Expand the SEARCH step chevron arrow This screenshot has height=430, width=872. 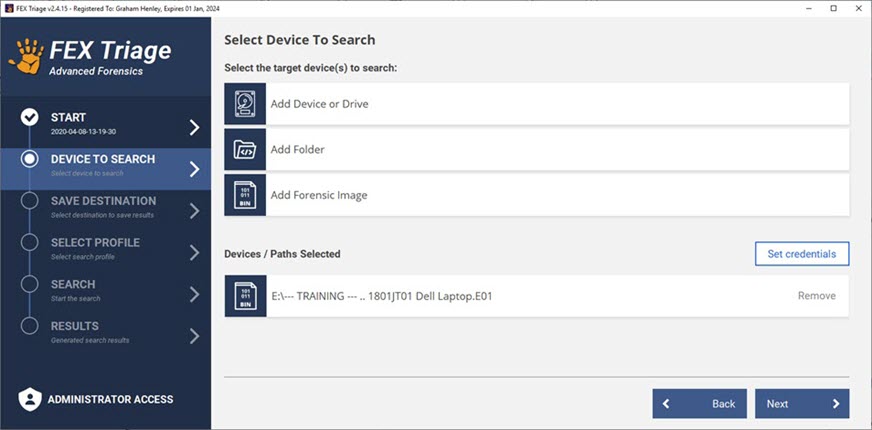pos(194,294)
